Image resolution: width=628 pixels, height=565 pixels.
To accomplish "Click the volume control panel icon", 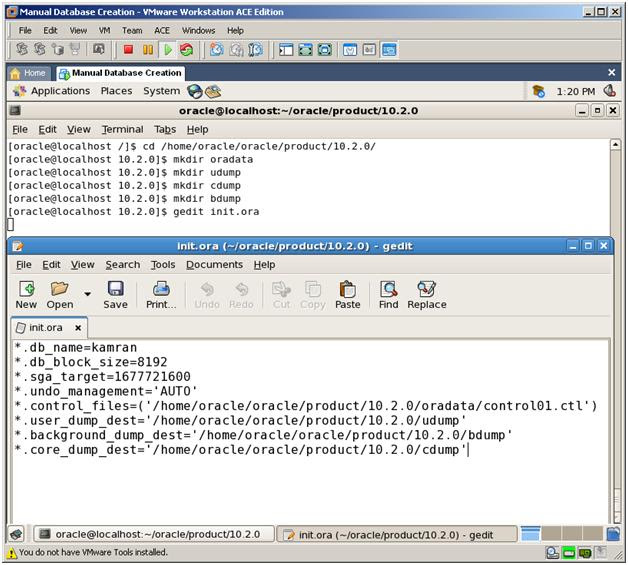I will click(x=610, y=91).
